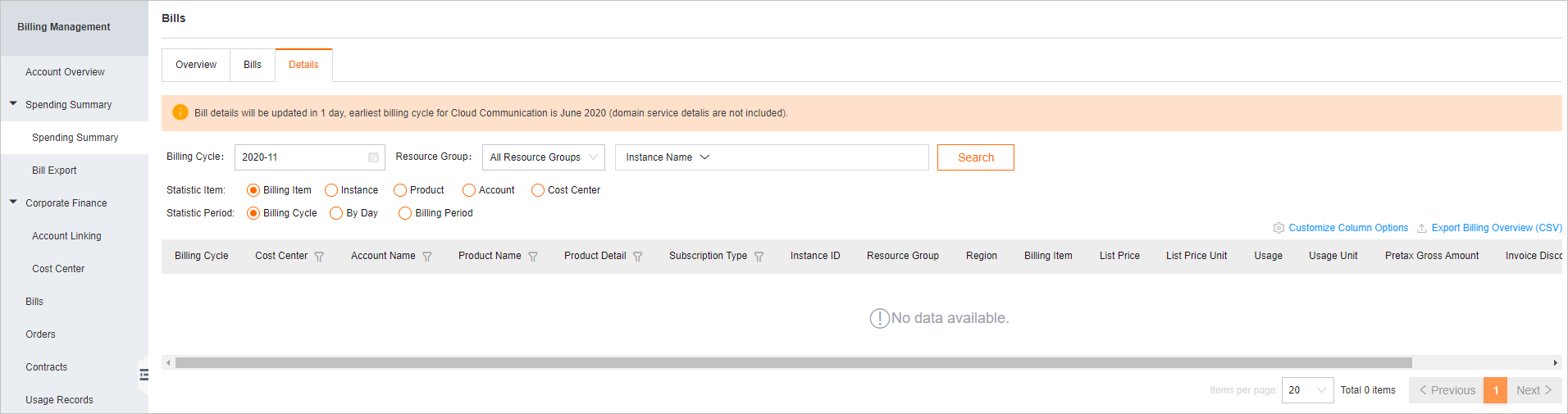Click instance name search text field
The width and height of the screenshot is (1568, 414).
pos(820,157)
